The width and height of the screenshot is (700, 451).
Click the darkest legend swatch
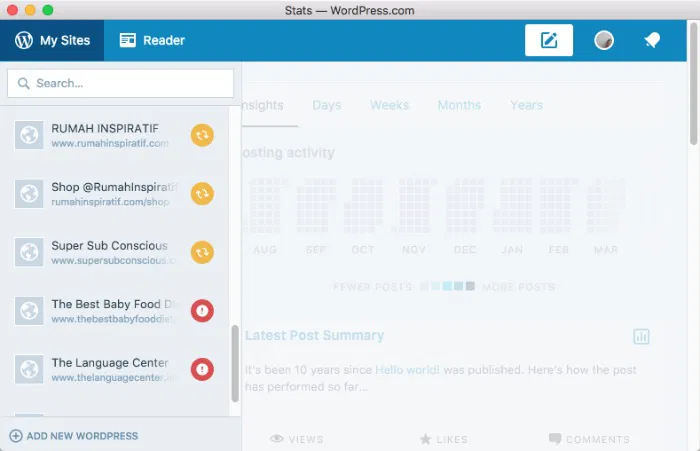pyautogui.click(x=470, y=286)
